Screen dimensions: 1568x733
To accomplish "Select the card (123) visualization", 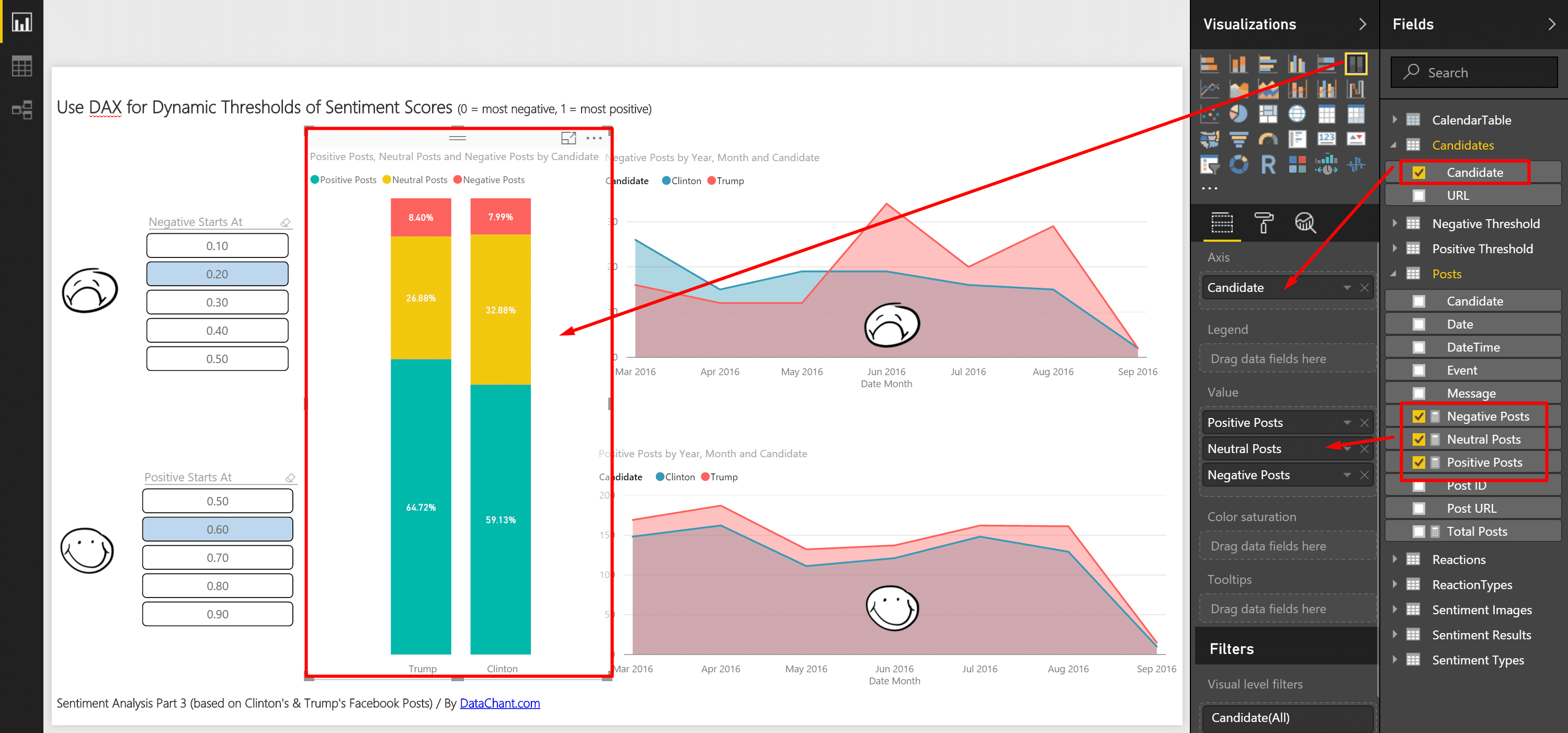I will pyautogui.click(x=1326, y=139).
